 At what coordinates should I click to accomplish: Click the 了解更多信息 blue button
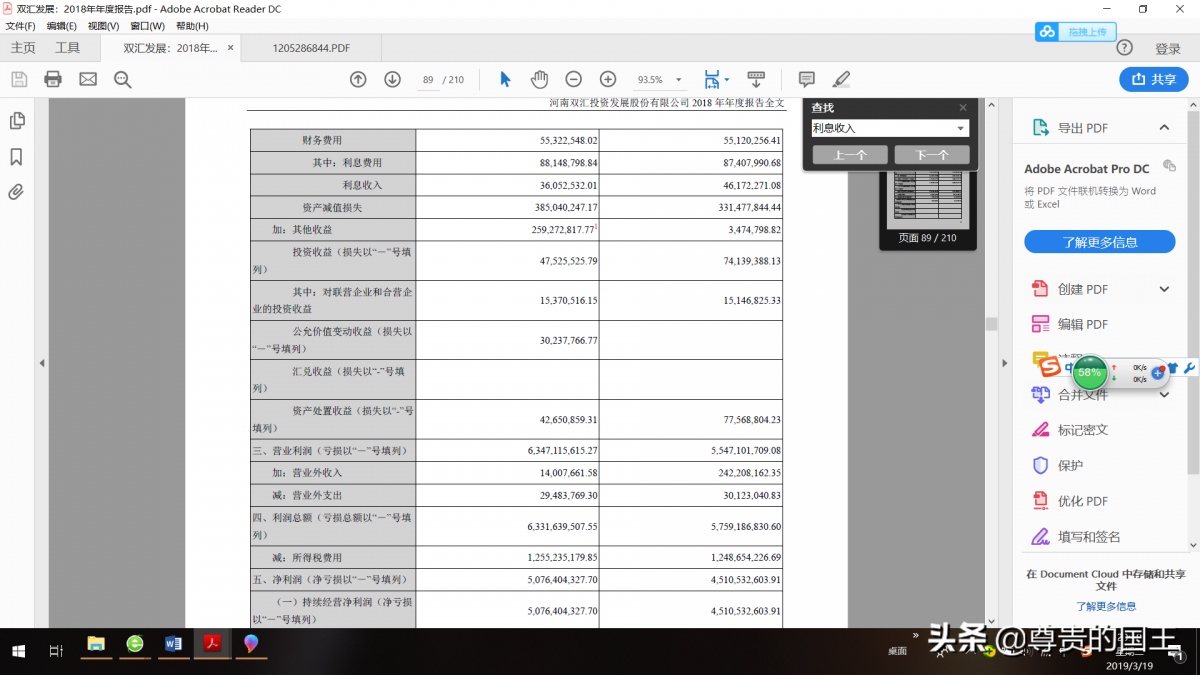[1099, 242]
